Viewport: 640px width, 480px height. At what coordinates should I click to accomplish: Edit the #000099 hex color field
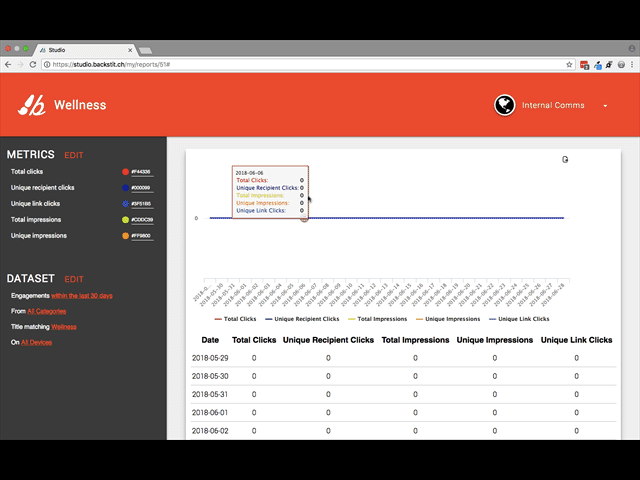pos(142,188)
